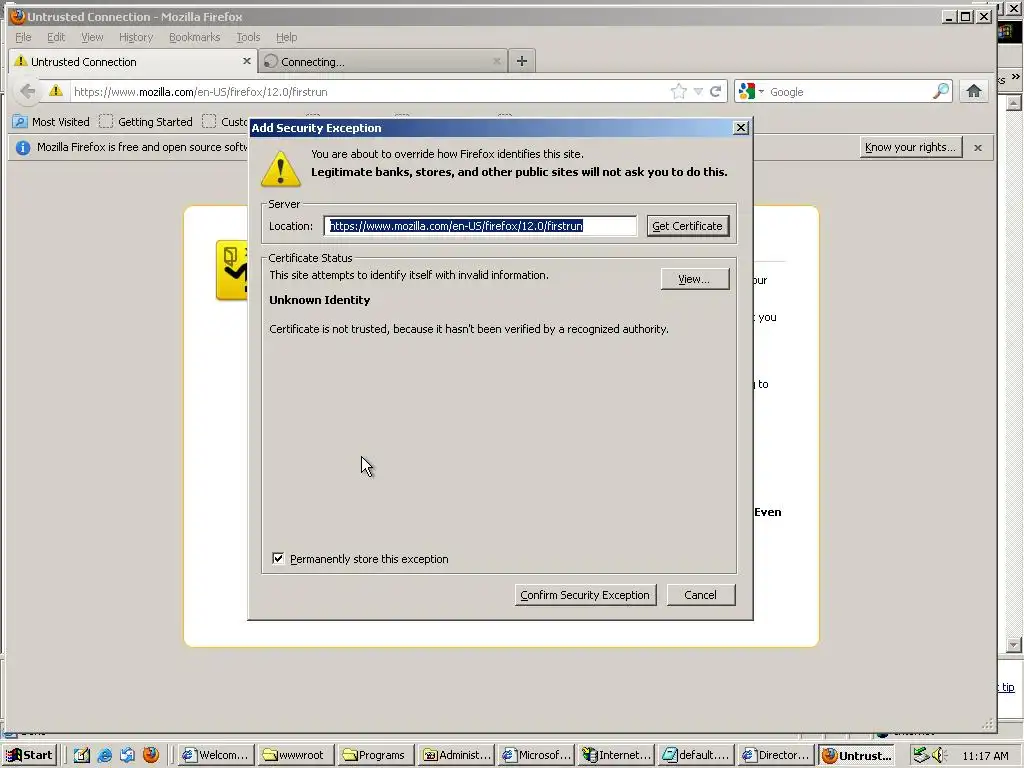Switch to Internet... taskbar window
This screenshot has height=768, width=1024.
click(616, 755)
